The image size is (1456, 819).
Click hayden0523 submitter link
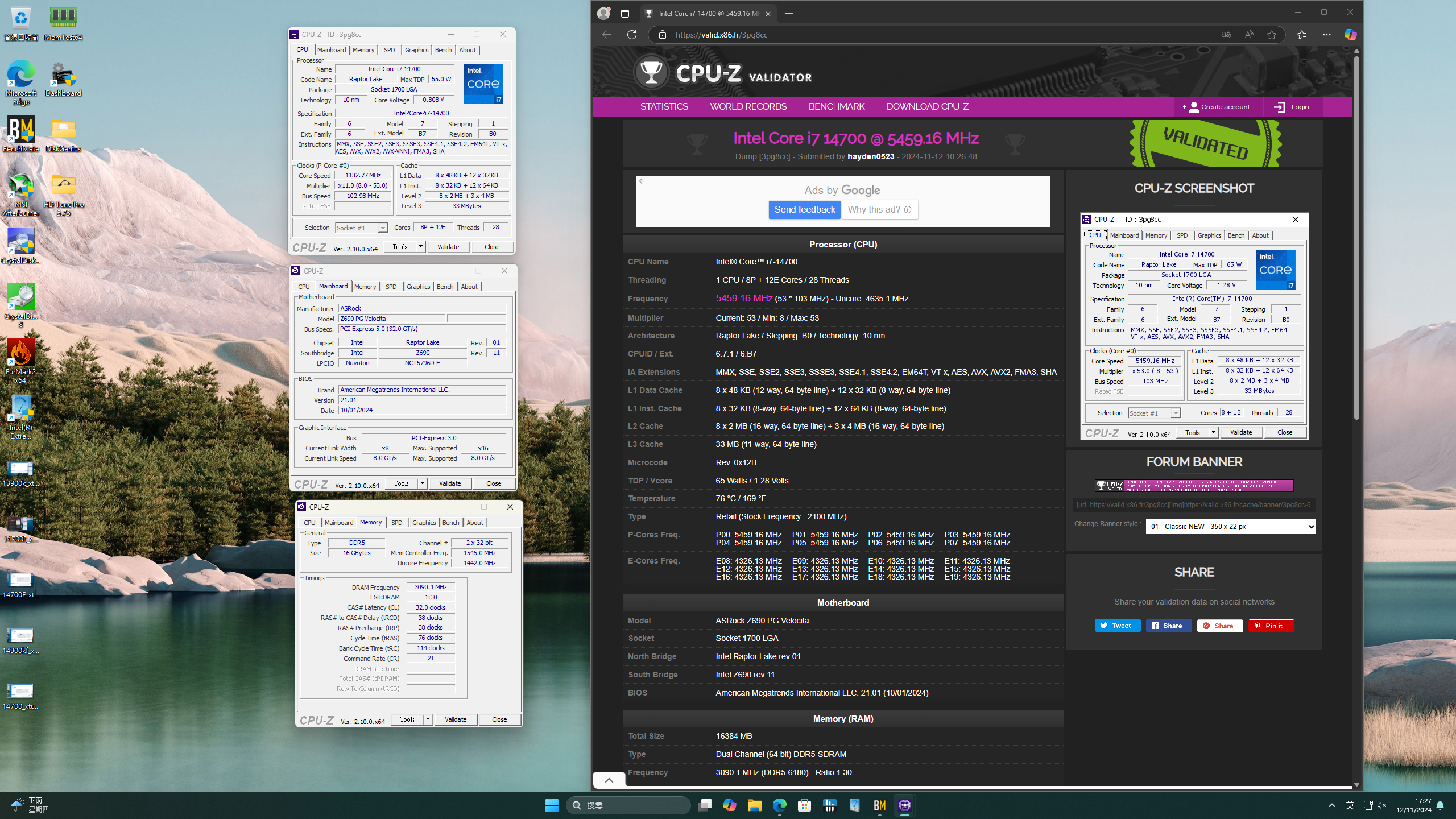(x=870, y=156)
